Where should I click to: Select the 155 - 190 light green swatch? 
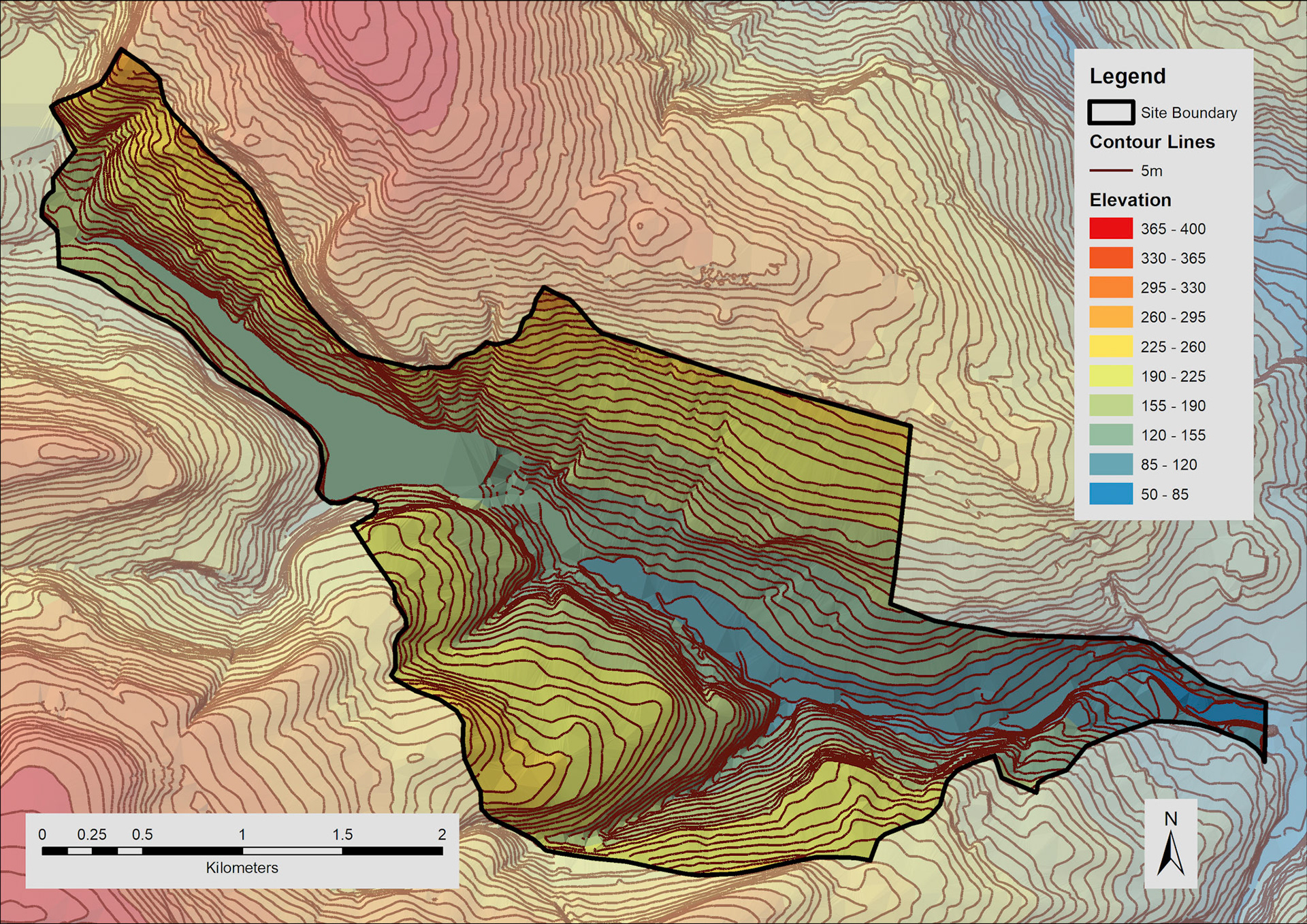[x=1111, y=406]
